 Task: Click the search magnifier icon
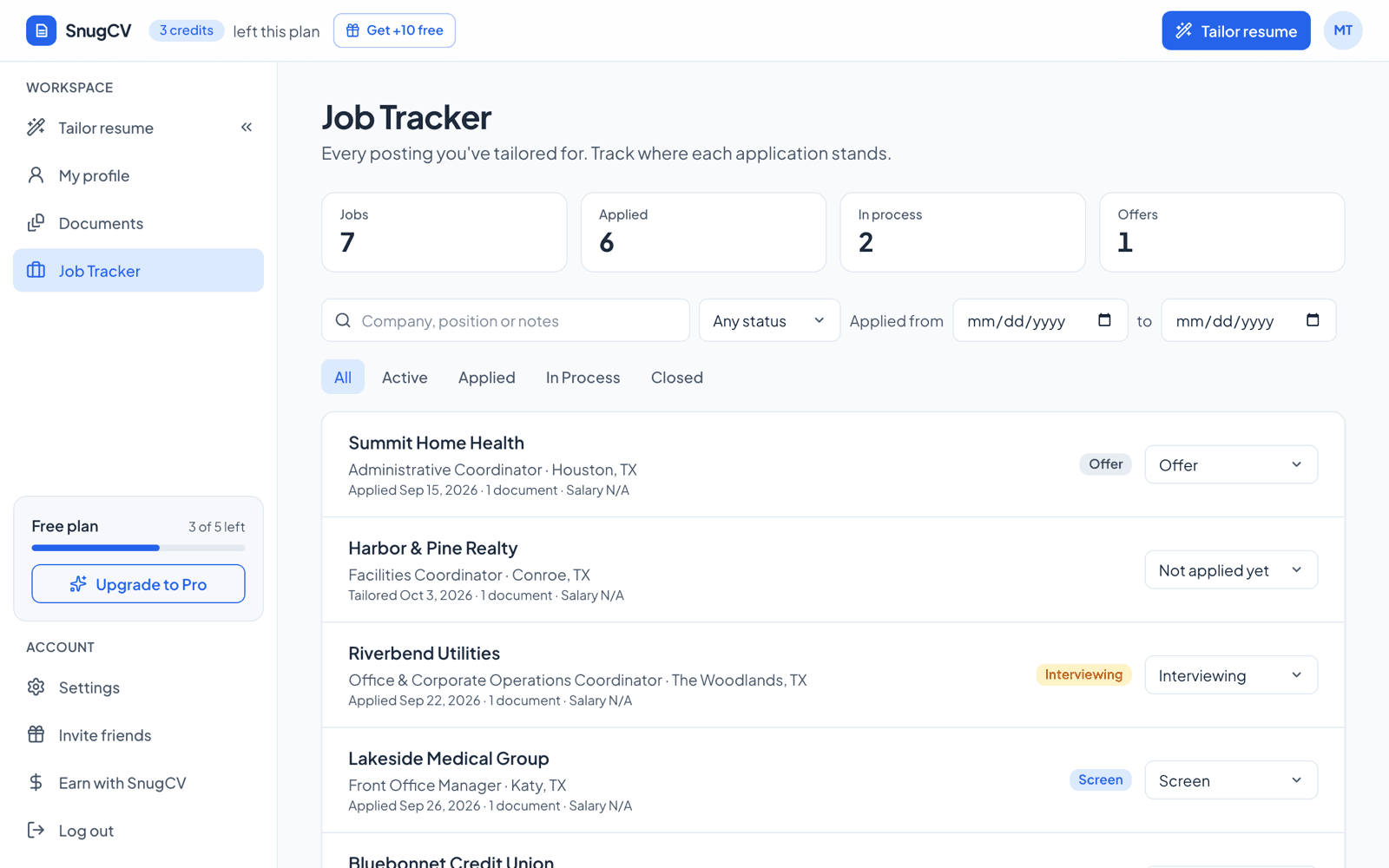pos(343,320)
